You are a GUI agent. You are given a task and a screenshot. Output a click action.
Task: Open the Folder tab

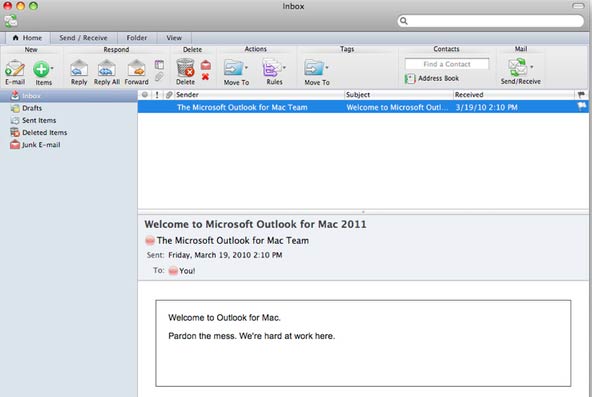137,38
